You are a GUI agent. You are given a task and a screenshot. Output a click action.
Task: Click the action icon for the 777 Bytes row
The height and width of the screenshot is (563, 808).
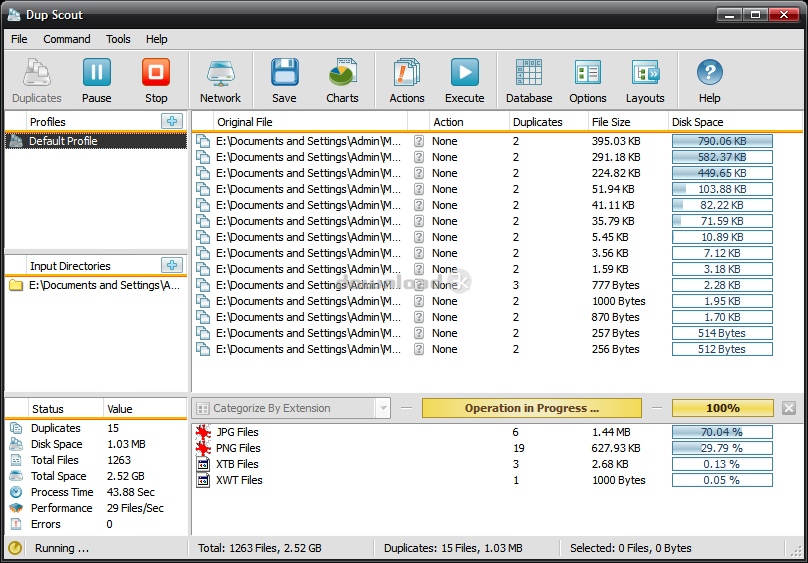click(x=419, y=285)
